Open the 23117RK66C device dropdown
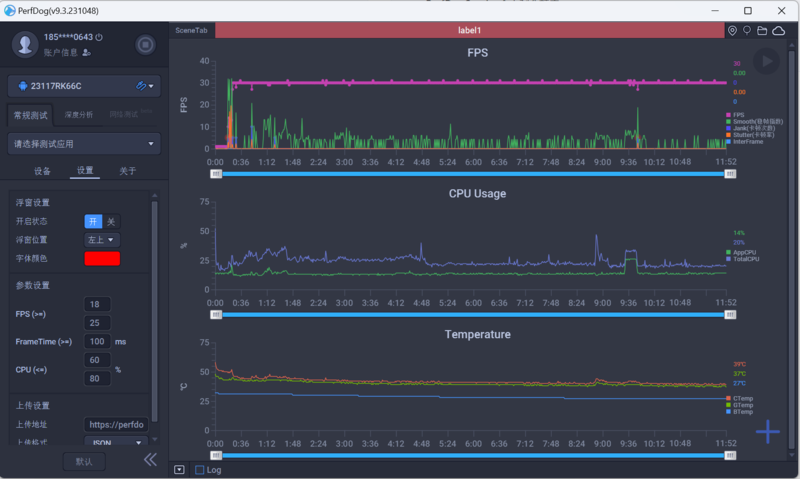The height and width of the screenshot is (479, 800). point(84,86)
